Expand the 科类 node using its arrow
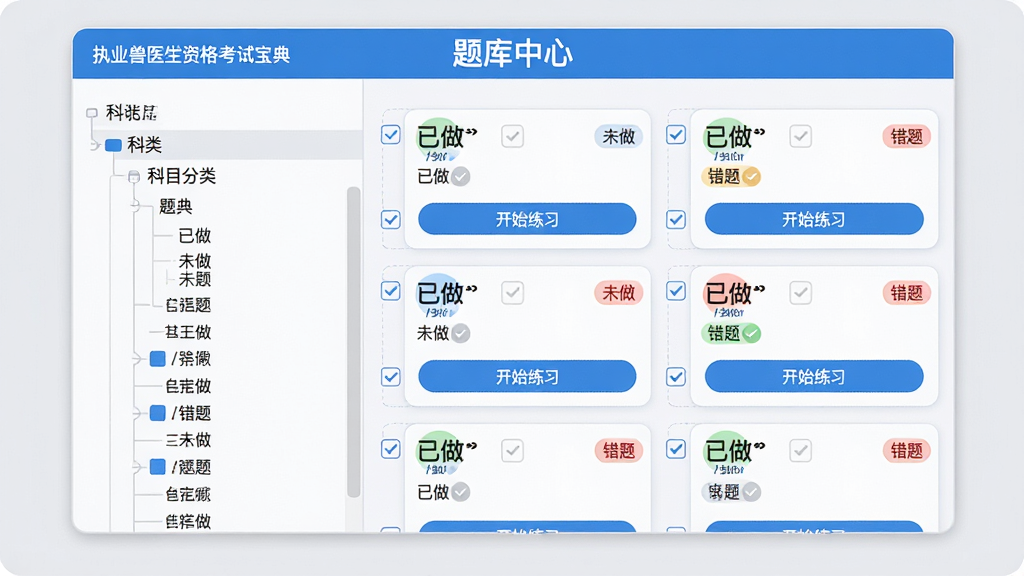Image resolution: width=1024 pixels, height=576 pixels. [x=95, y=145]
